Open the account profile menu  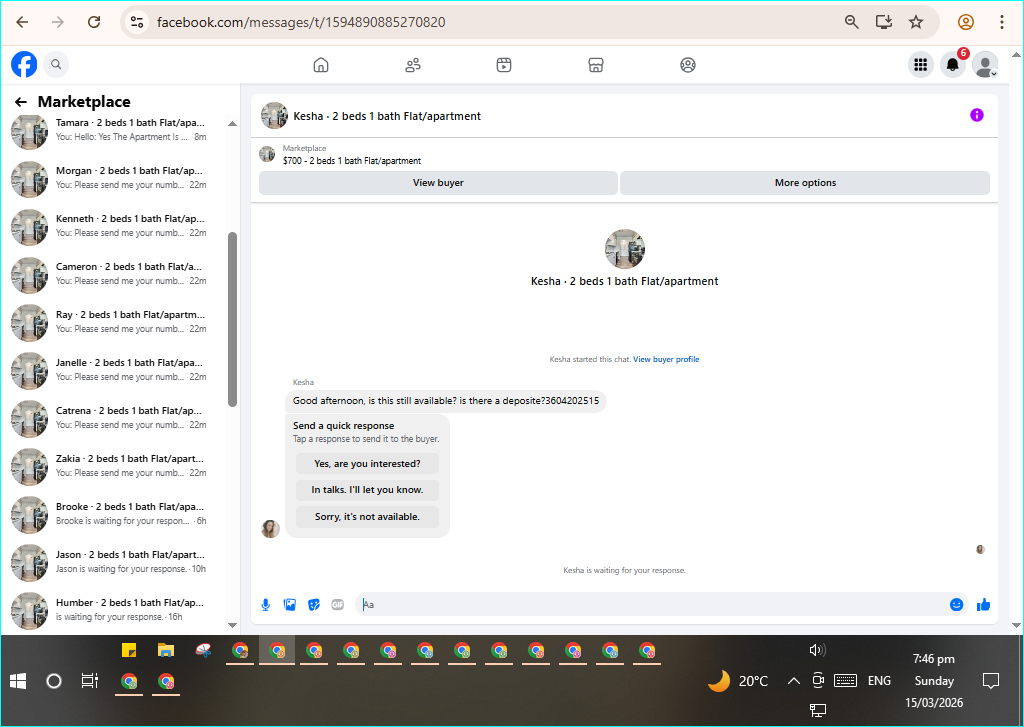(x=985, y=65)
